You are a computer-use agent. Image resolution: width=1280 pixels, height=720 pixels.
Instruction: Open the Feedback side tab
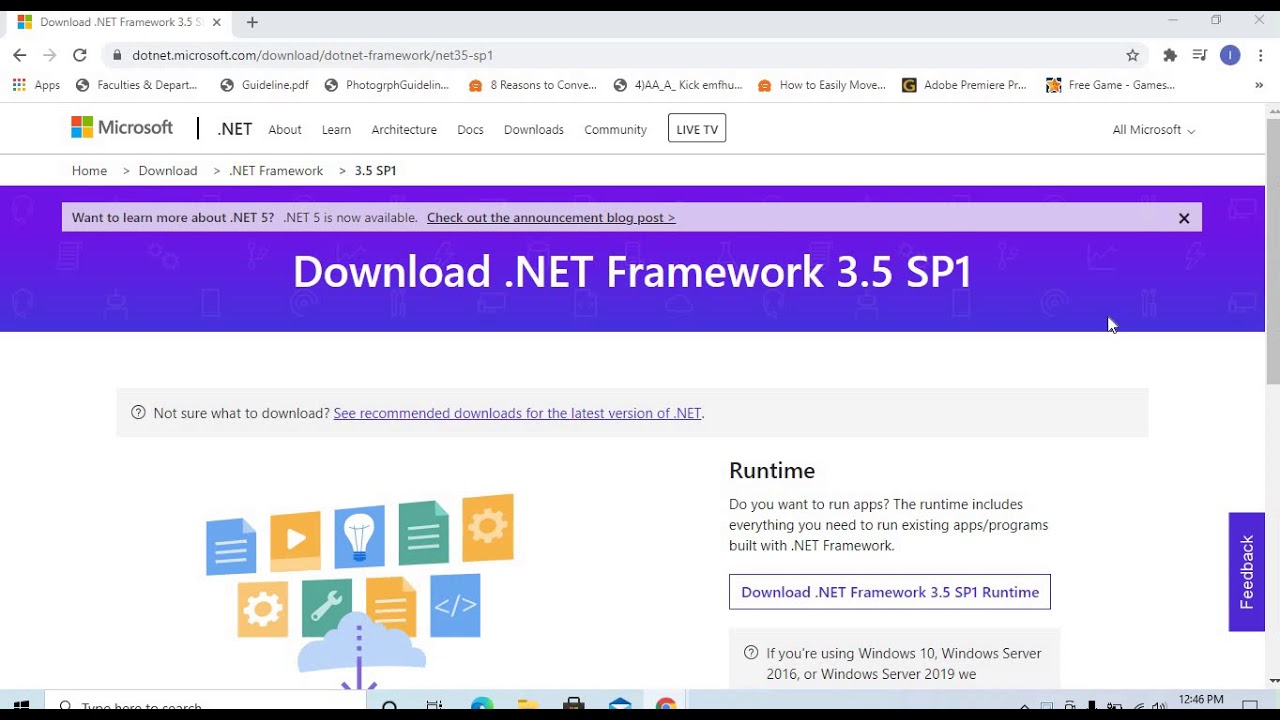pos(1247,572)
